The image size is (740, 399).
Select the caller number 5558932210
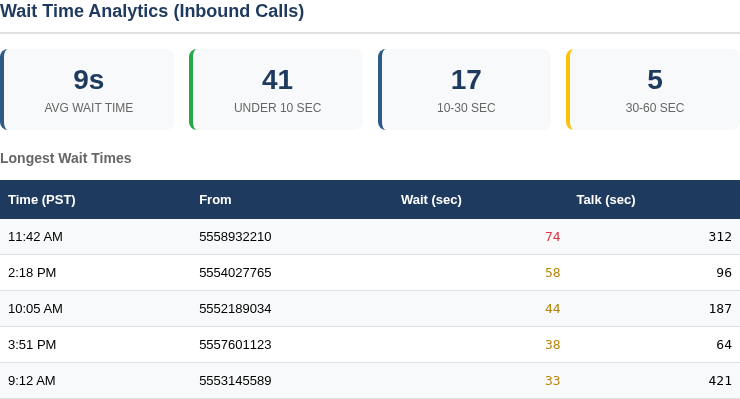[x=235, y=237]
